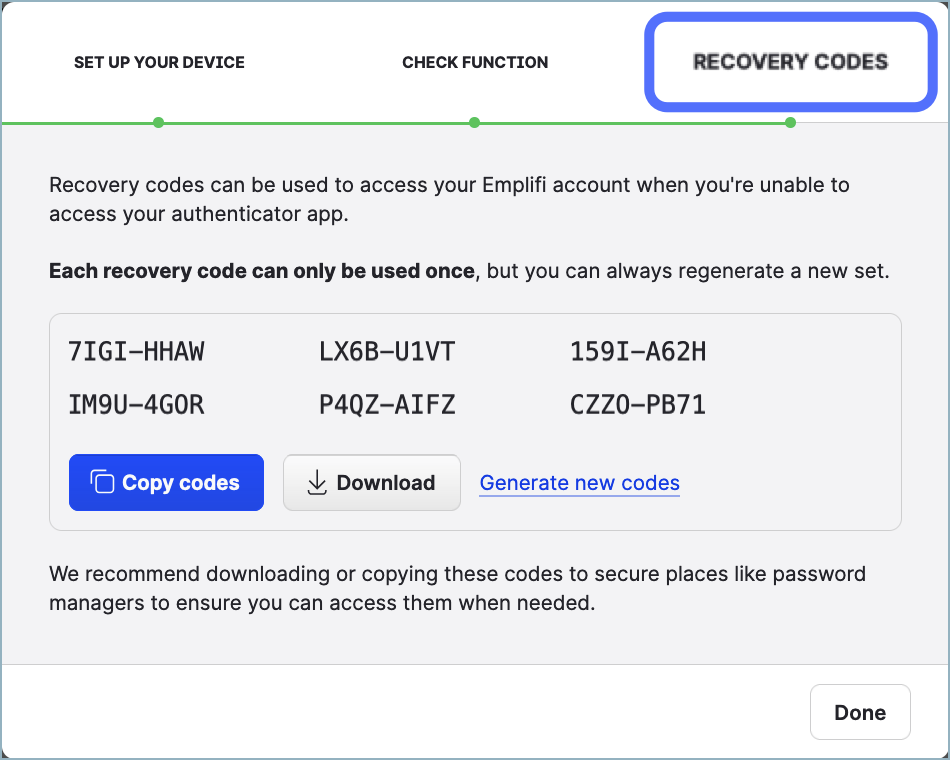Click the progress dot under Check Function
The image size is (950, 760).
click(474, 123)
